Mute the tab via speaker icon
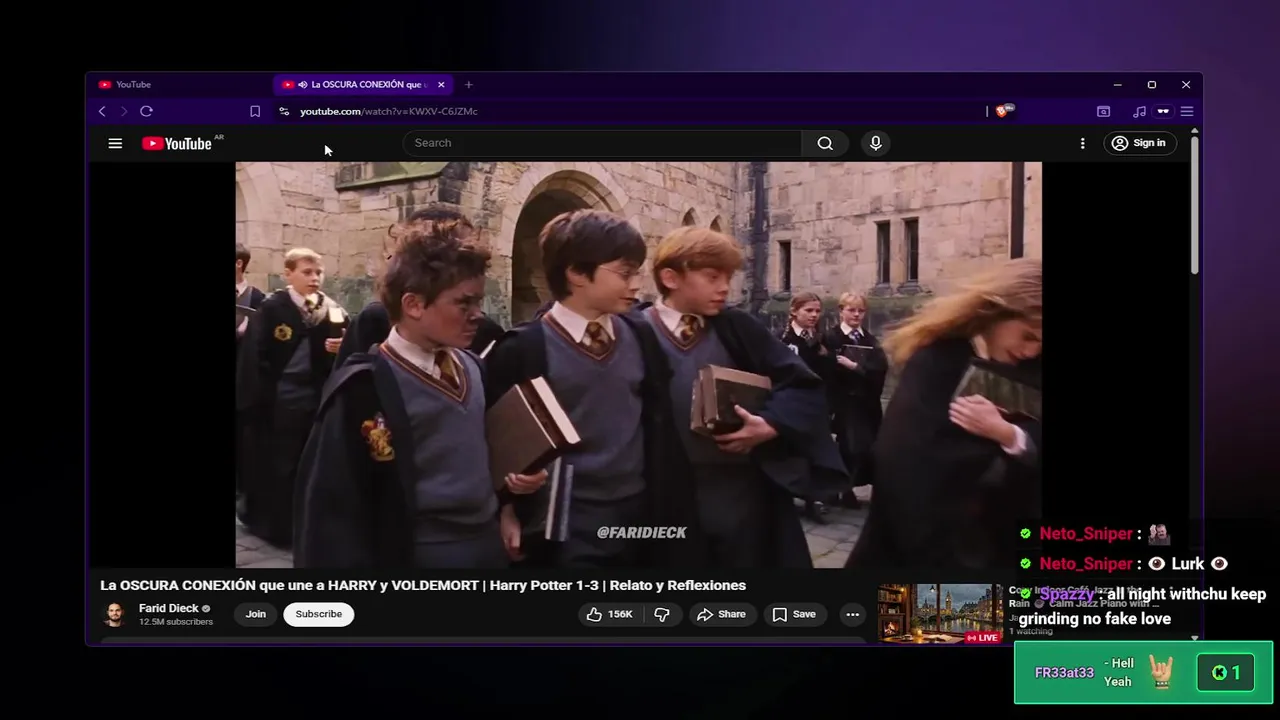 point(302,85)
